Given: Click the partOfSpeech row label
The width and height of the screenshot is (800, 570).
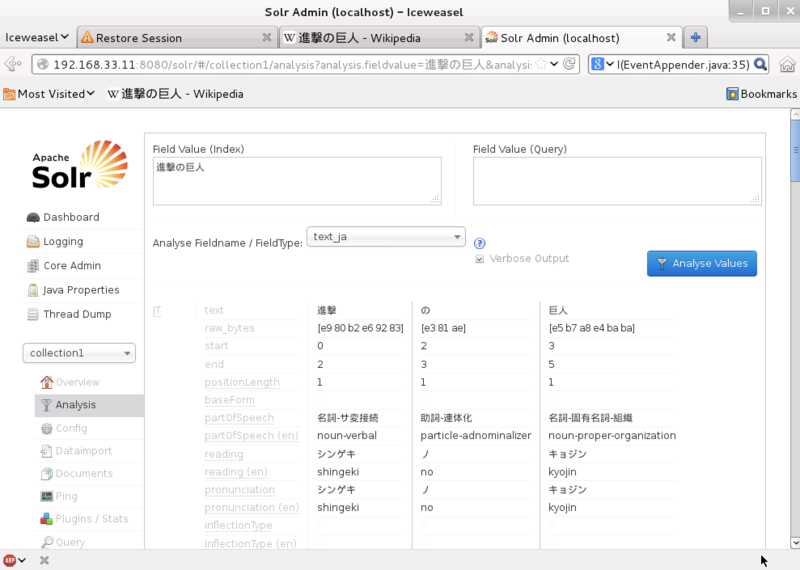Looking at the screenshot, I should tap(239, 418).
